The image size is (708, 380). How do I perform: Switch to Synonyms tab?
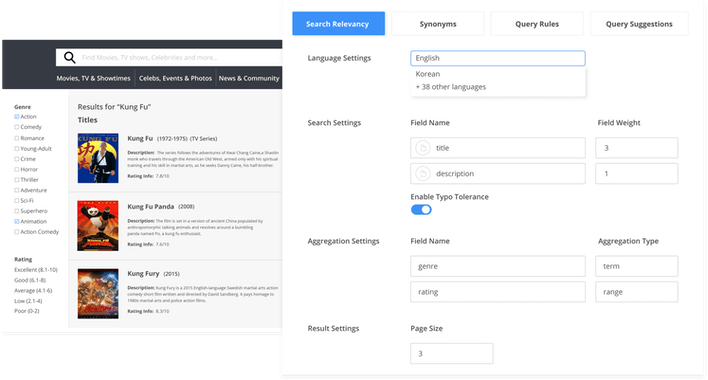click(438, 23)
